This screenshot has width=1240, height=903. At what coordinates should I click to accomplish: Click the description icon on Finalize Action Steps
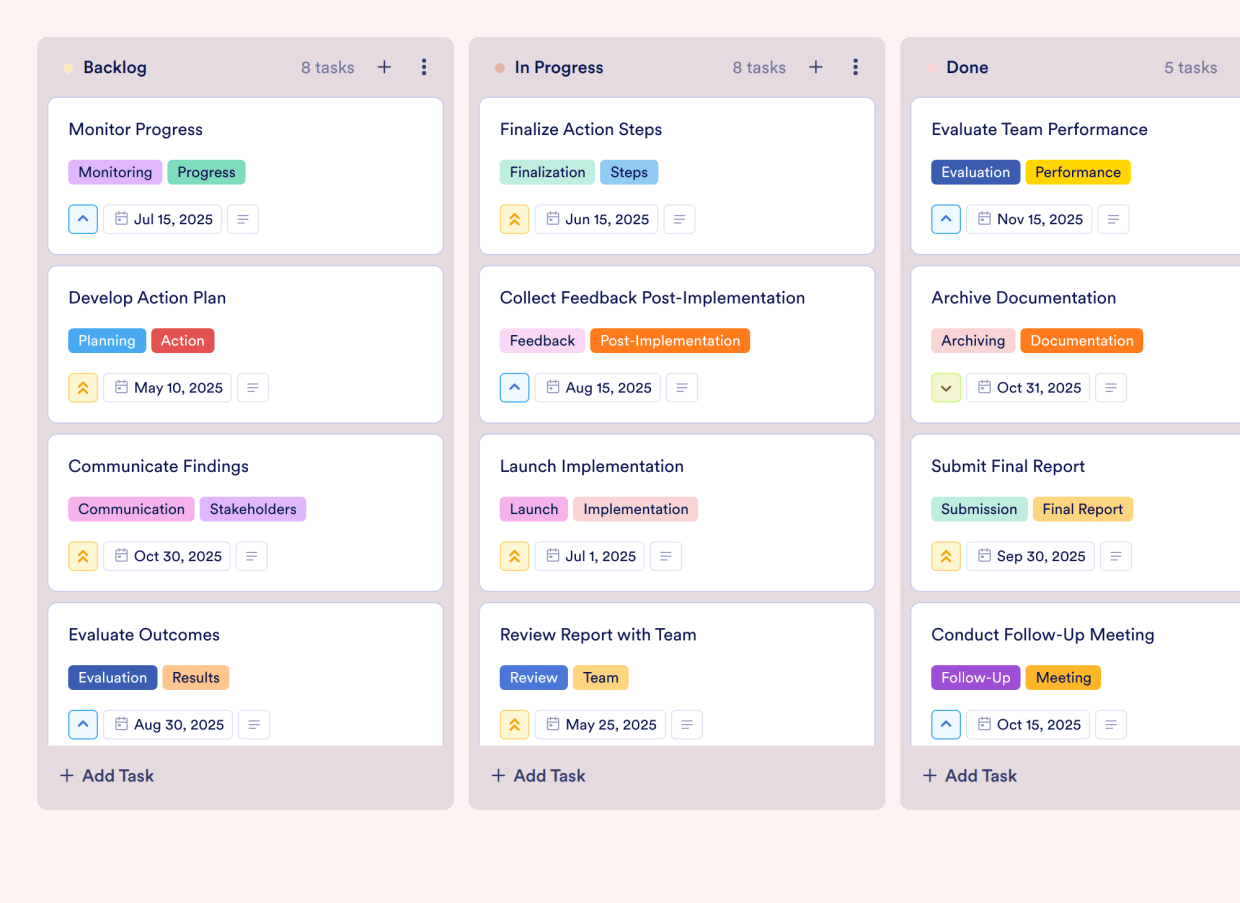click(679, 219)
